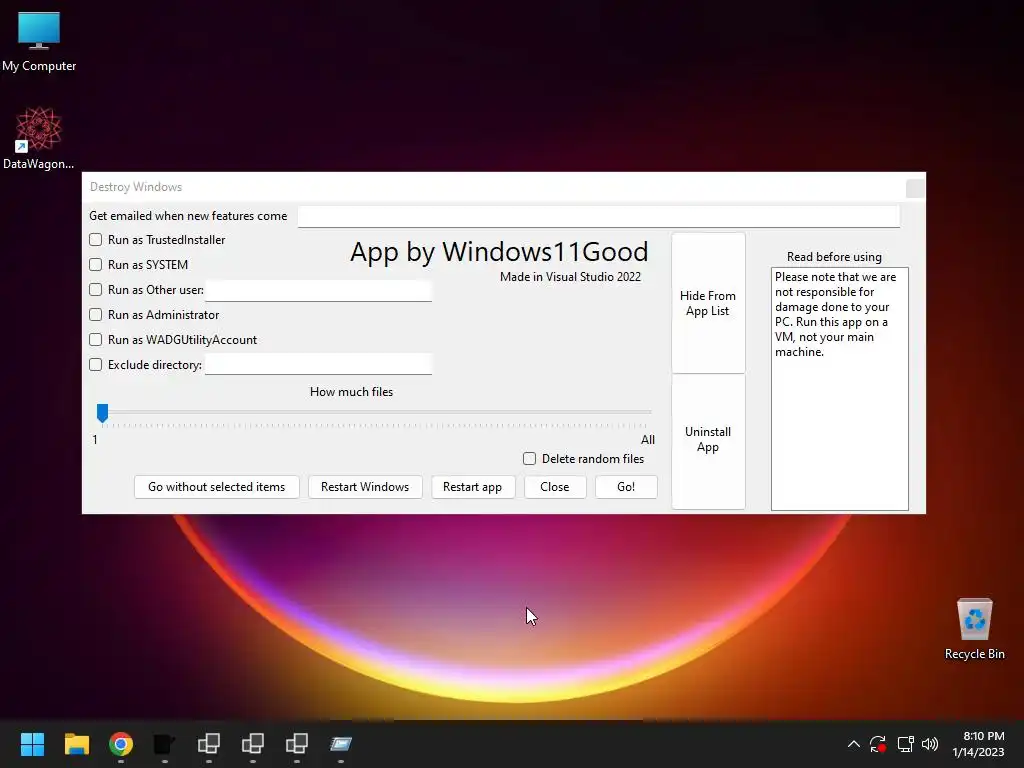
Task: Open the Windows Start menu
Action: click(32, 744)
